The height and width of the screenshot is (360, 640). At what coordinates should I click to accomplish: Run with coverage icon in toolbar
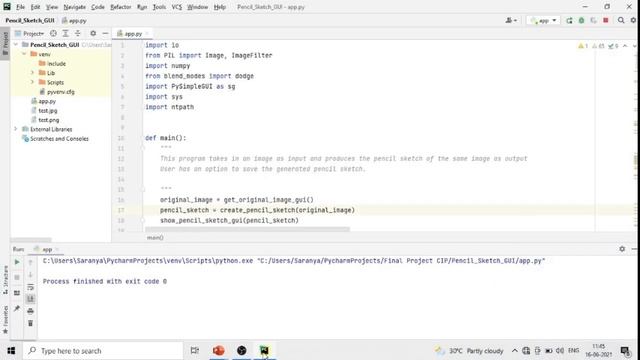pos(593,20)
